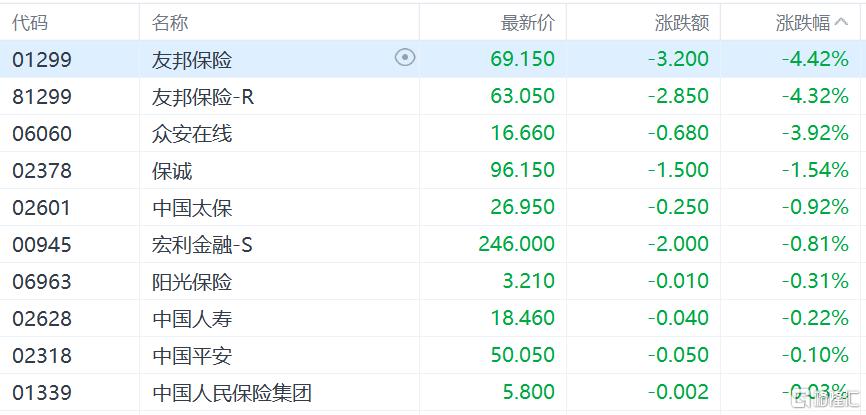This screenshot has width=866, height=415.
Task: Select stock code 81299
Action: click(42, 96)
